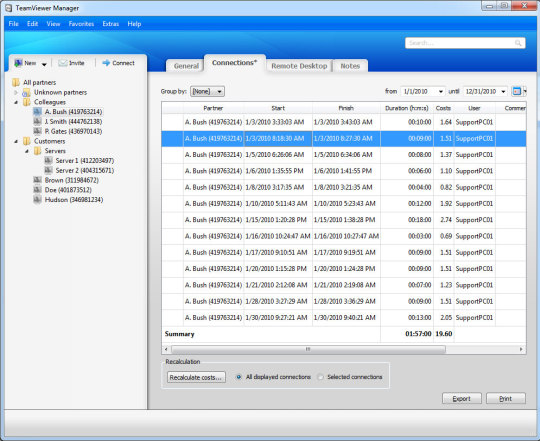The height and width of the screenshot is (441, 540).
Task: Click the Customers folder icon
Action: pyautogui.click(x=27, y=141)
